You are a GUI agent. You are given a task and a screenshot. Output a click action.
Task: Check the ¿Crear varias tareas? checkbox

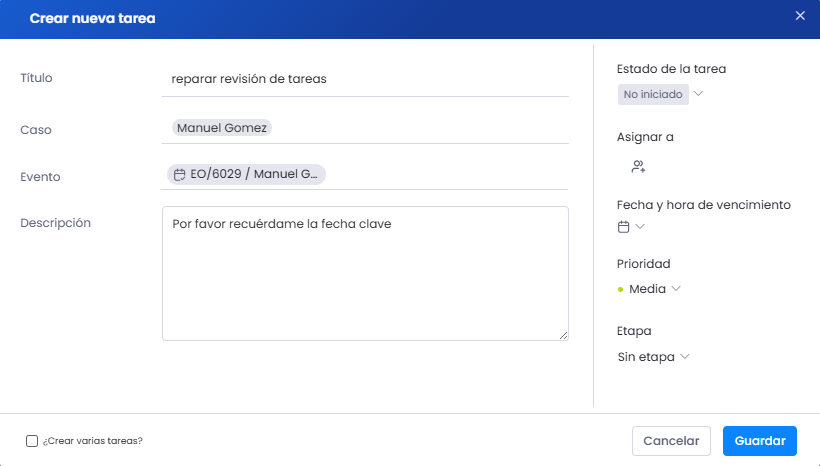32,441
